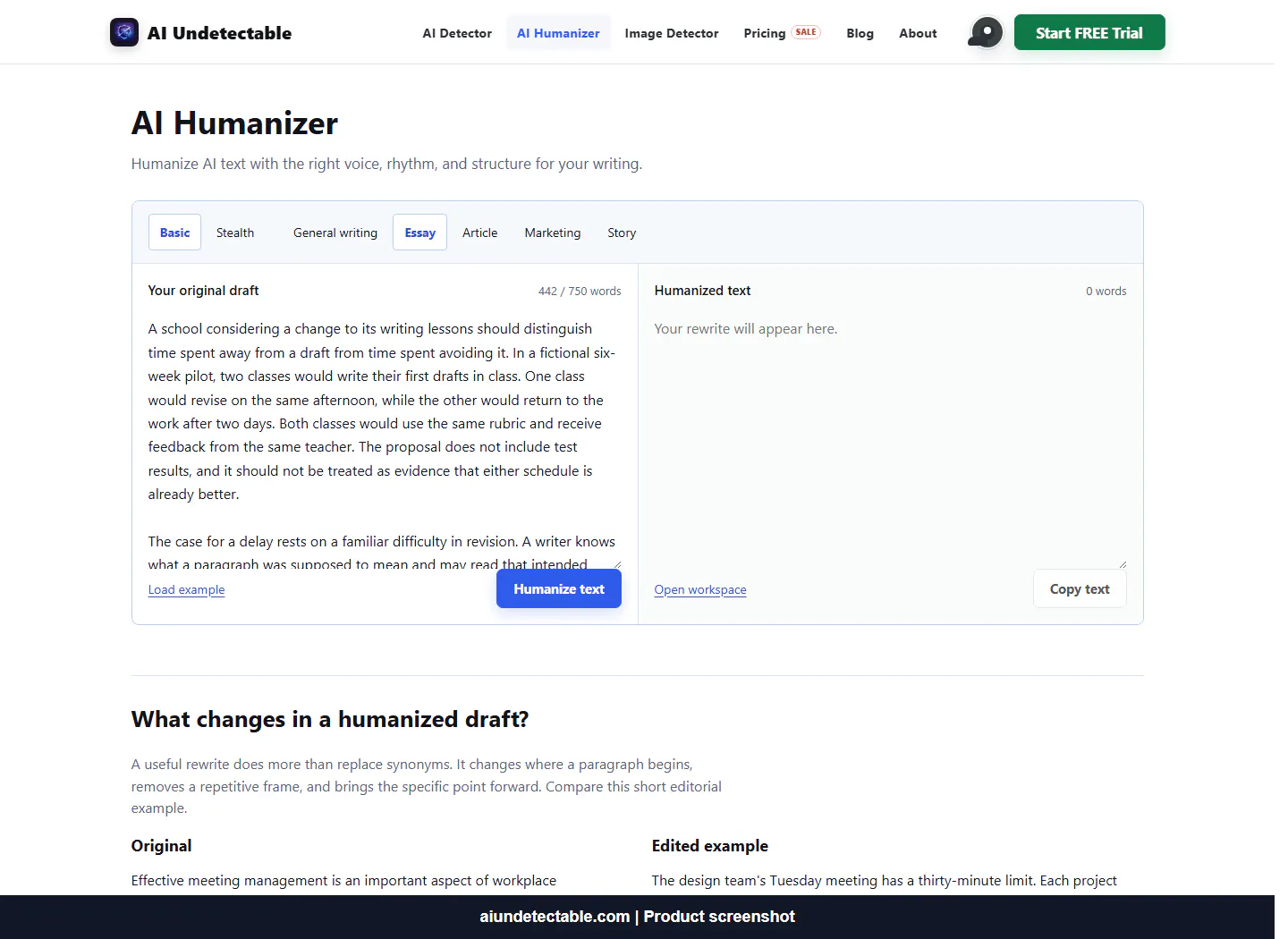Click the AI Undetectable brand name
This screenshot has width=1288, height=939.
click(219, 33)
